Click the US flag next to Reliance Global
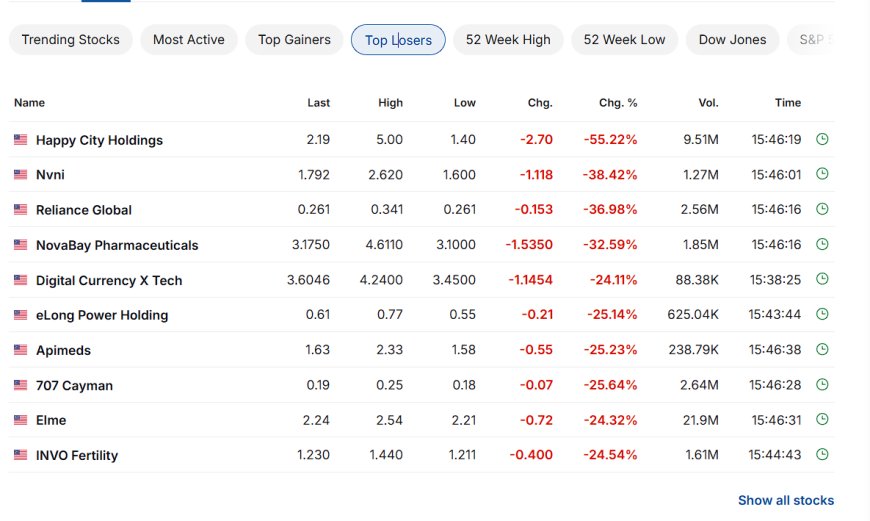The width and height of the screenshot is (870, 521). pyautogui.click(x=21, y=209)
